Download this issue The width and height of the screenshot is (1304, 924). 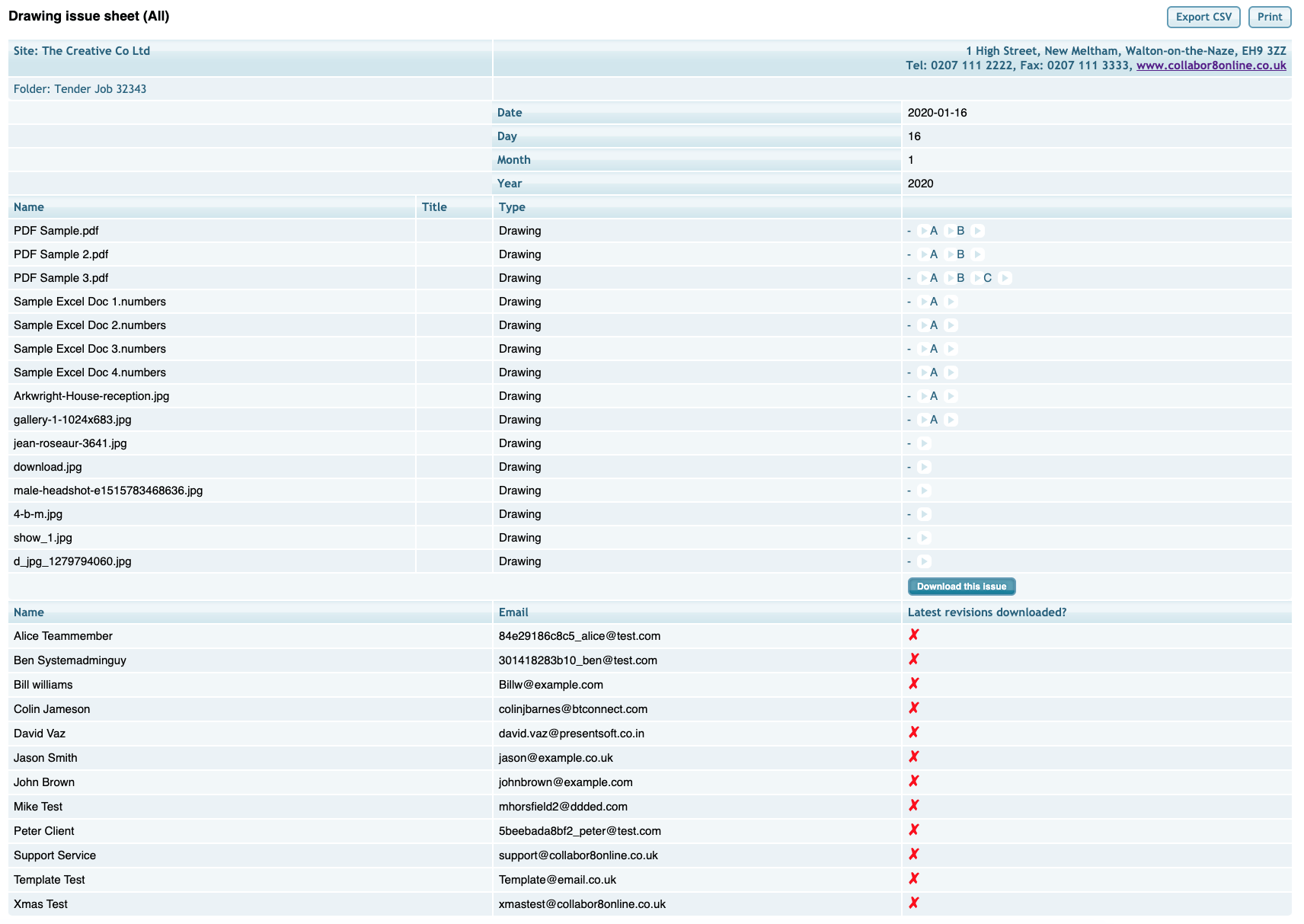click(x=961, y=587)
